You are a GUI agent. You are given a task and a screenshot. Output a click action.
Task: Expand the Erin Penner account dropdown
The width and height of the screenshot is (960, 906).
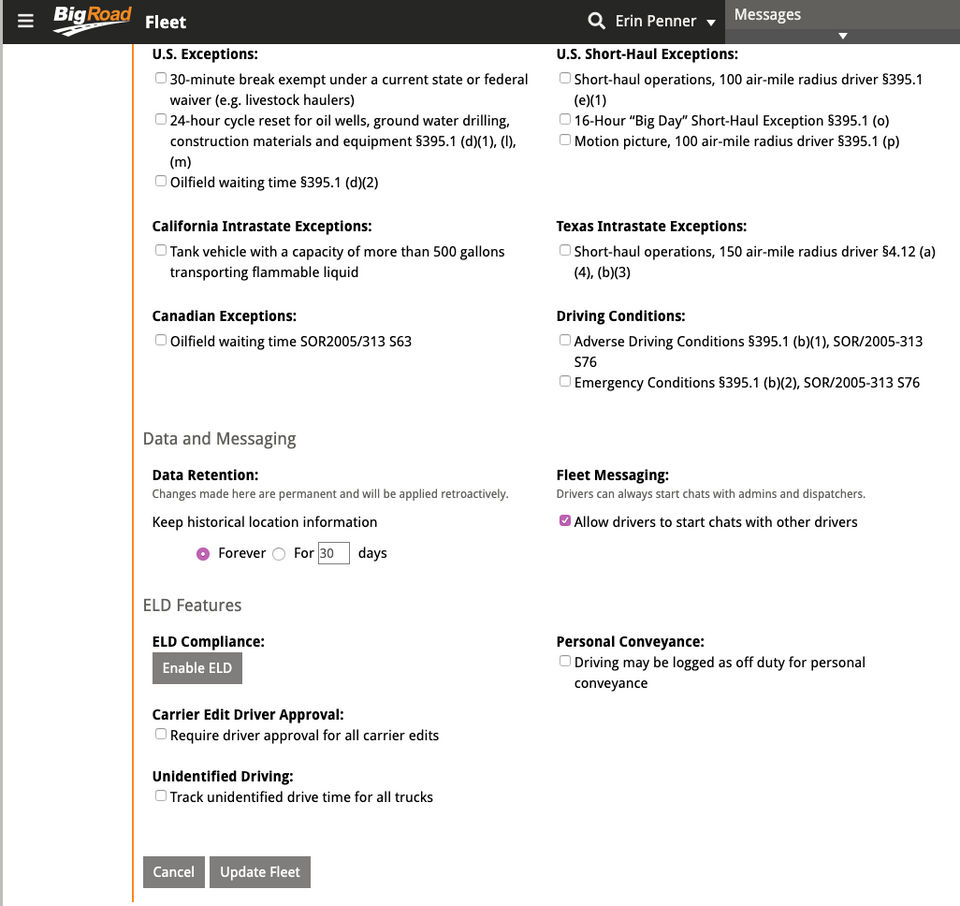click(711, 23)
